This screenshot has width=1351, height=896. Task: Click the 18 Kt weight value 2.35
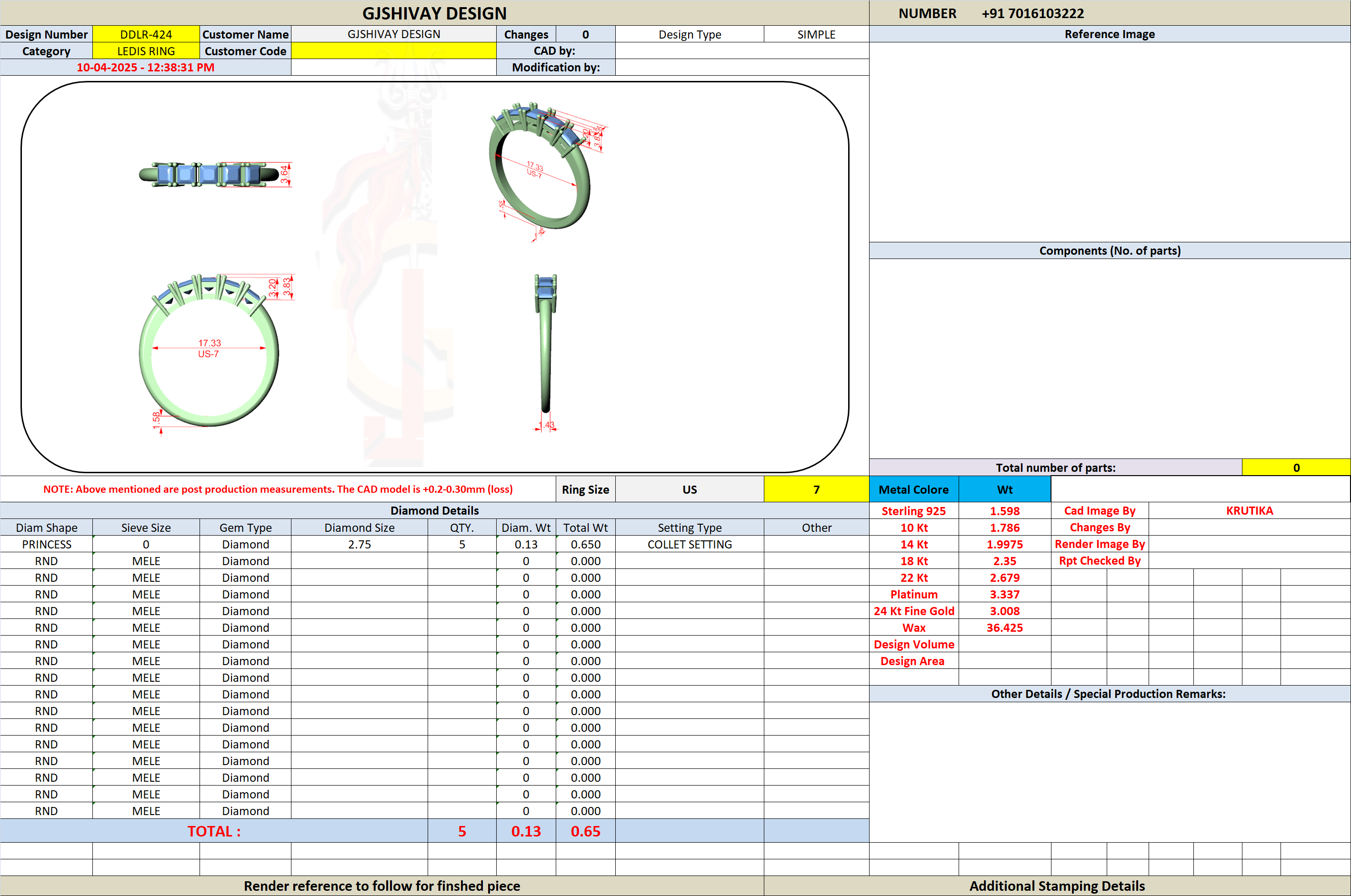(1005, 560)
